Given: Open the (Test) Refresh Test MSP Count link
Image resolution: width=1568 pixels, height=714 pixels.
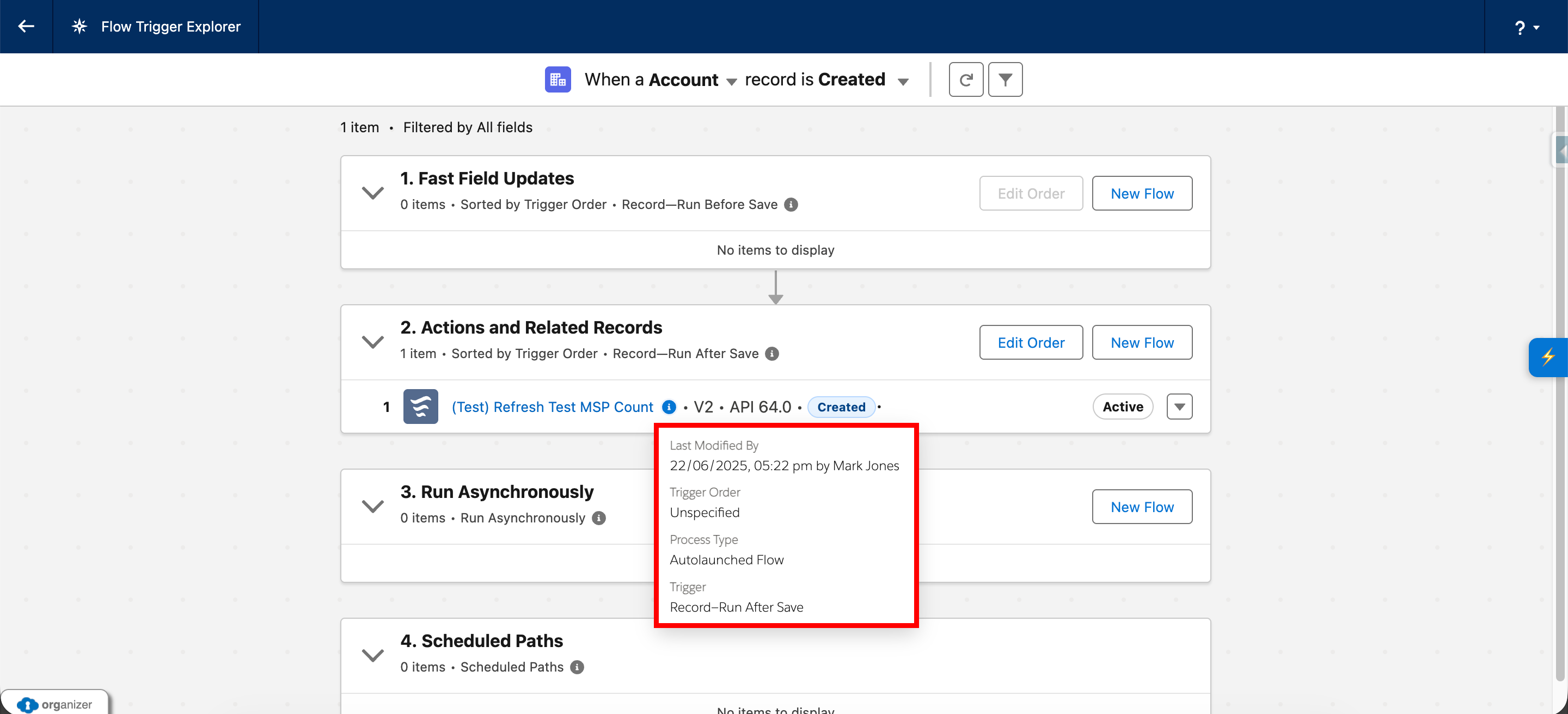Looking at the screenshot, I should tap(552, 407).
